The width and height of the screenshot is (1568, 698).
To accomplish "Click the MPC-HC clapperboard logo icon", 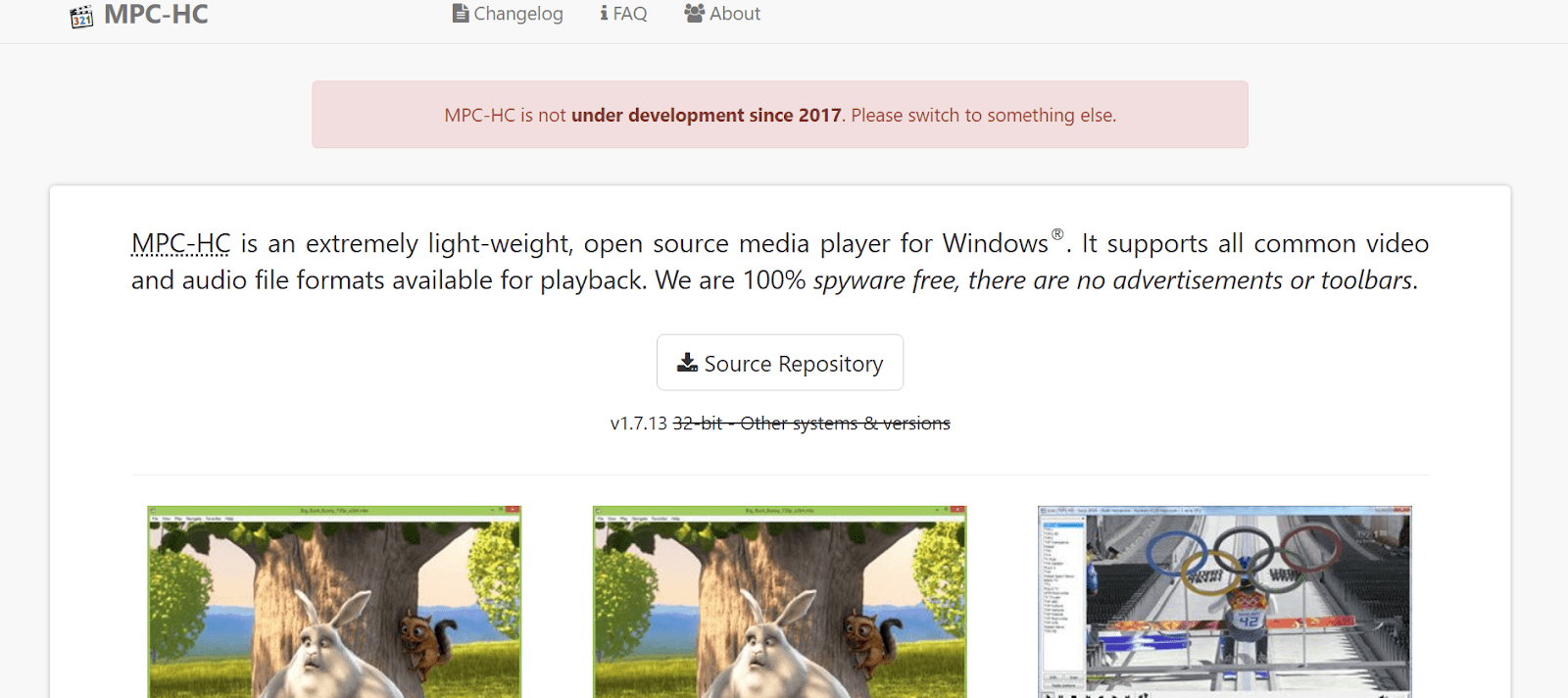I will (81, 16).
